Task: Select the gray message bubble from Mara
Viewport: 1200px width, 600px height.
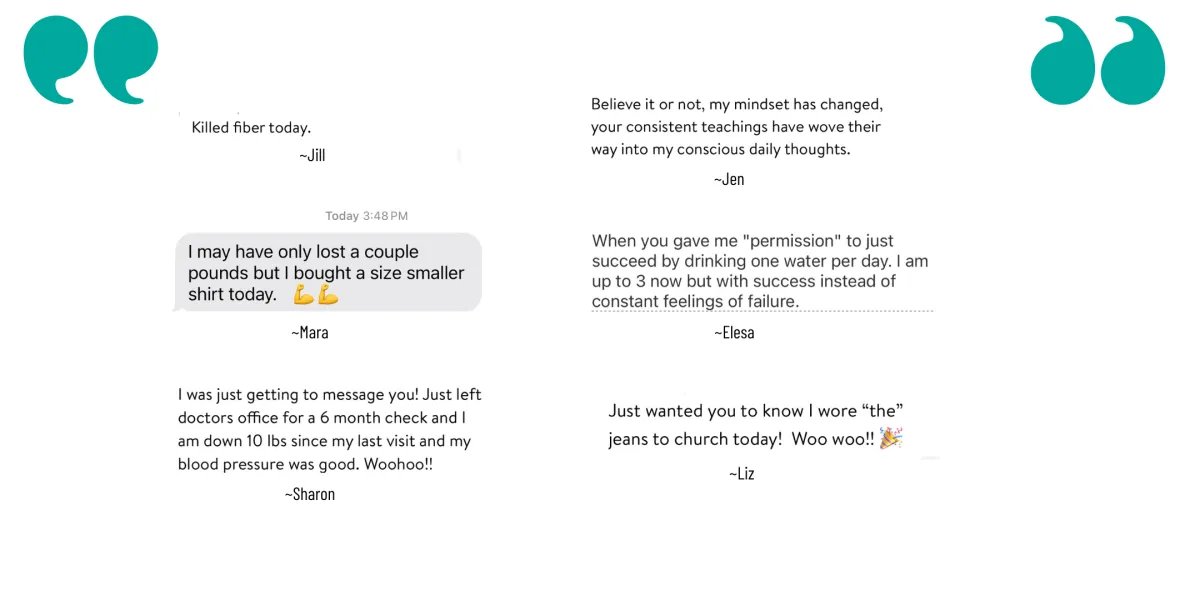Action: click(328, 273)
